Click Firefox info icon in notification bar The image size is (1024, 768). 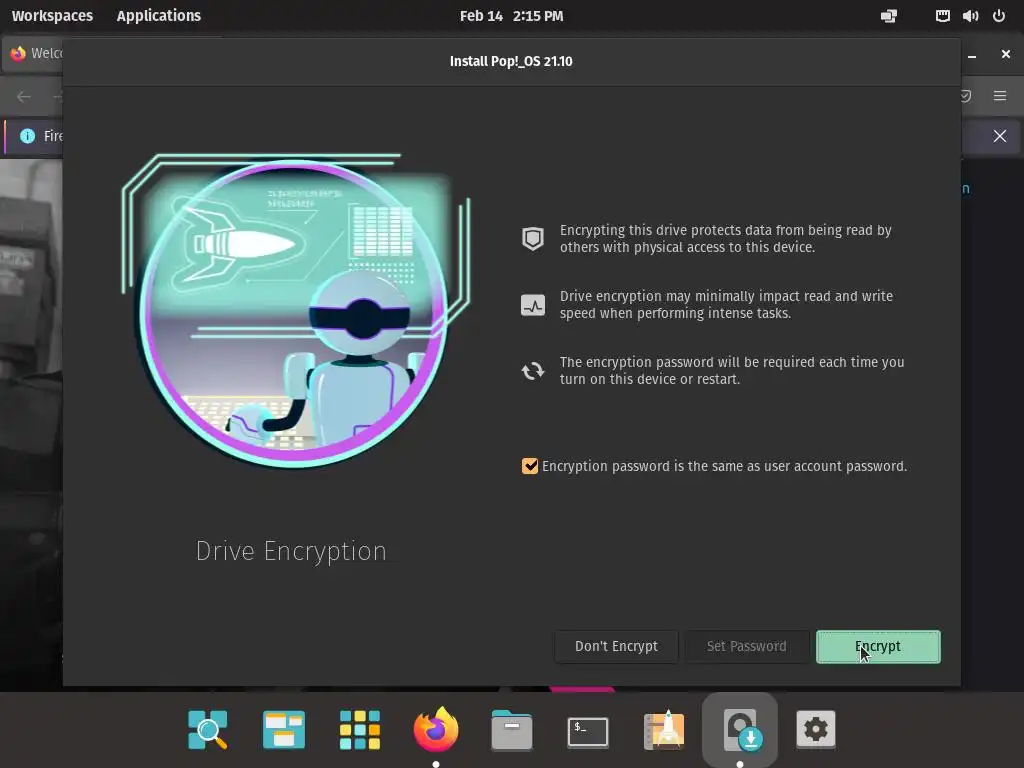click(x=27, y=136)
